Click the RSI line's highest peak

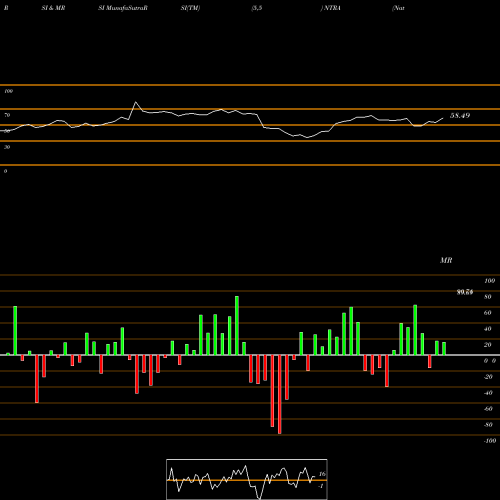135,102
